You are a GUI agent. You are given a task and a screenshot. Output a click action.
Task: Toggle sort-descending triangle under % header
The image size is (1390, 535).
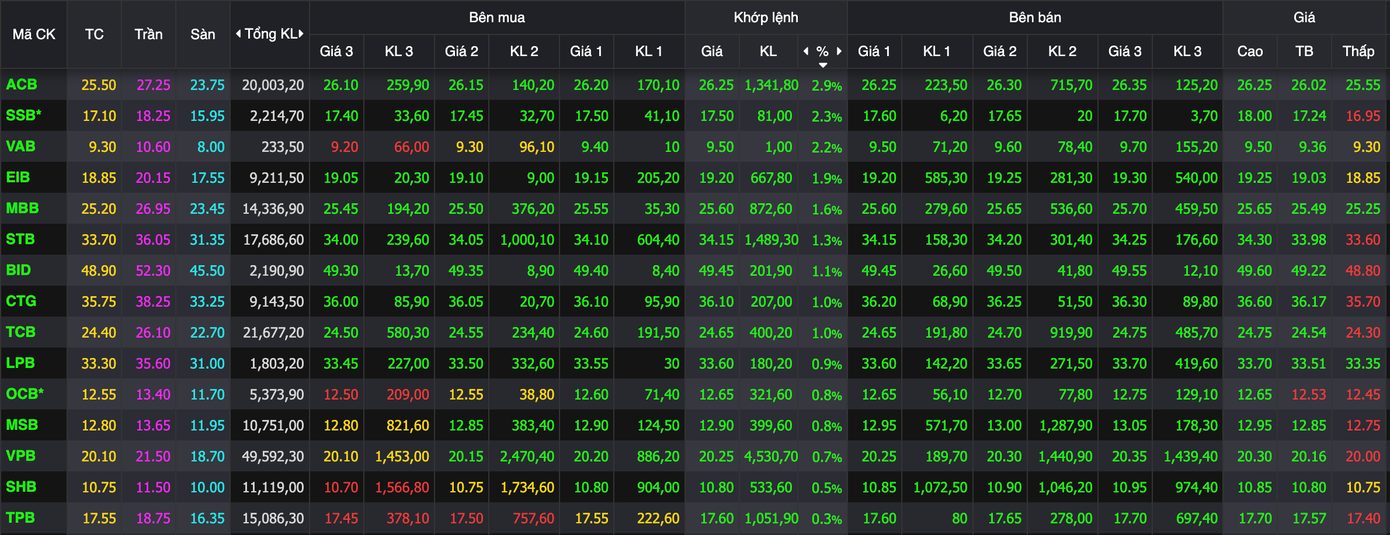click(x=823, y=65)
